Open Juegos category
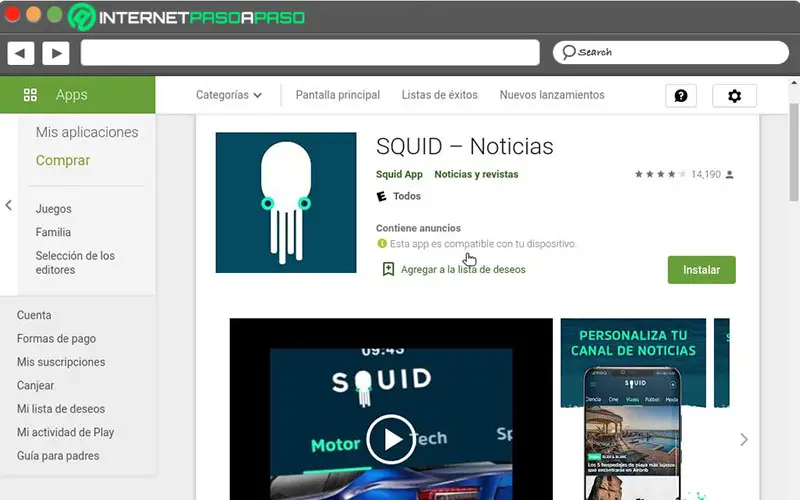This screenshot has width=800, height=500. pyautogui.click(x=54, y=209)
